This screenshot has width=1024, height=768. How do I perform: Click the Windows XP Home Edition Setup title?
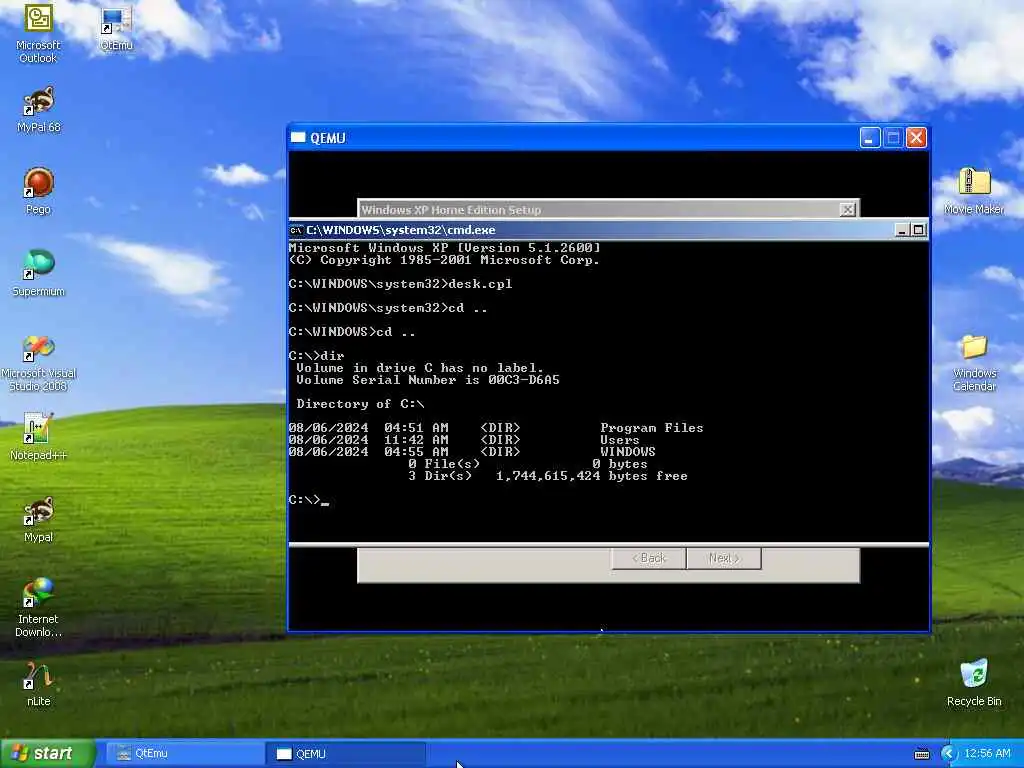click(451, 210)
